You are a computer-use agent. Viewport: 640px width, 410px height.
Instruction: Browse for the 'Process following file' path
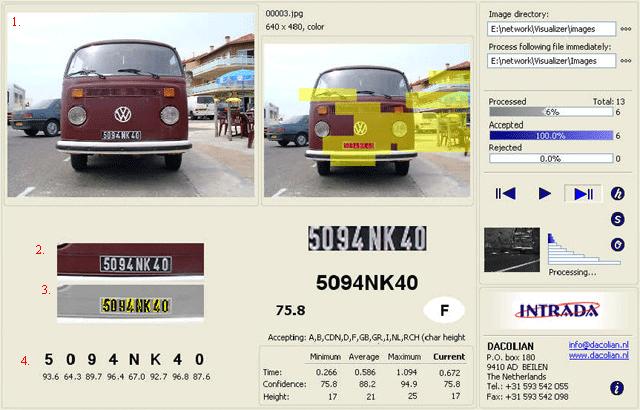click(x=626, y=61)
